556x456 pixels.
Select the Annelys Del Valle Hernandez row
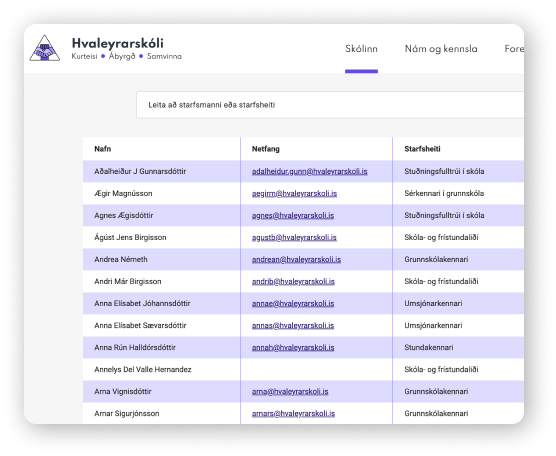pos(303,369)
